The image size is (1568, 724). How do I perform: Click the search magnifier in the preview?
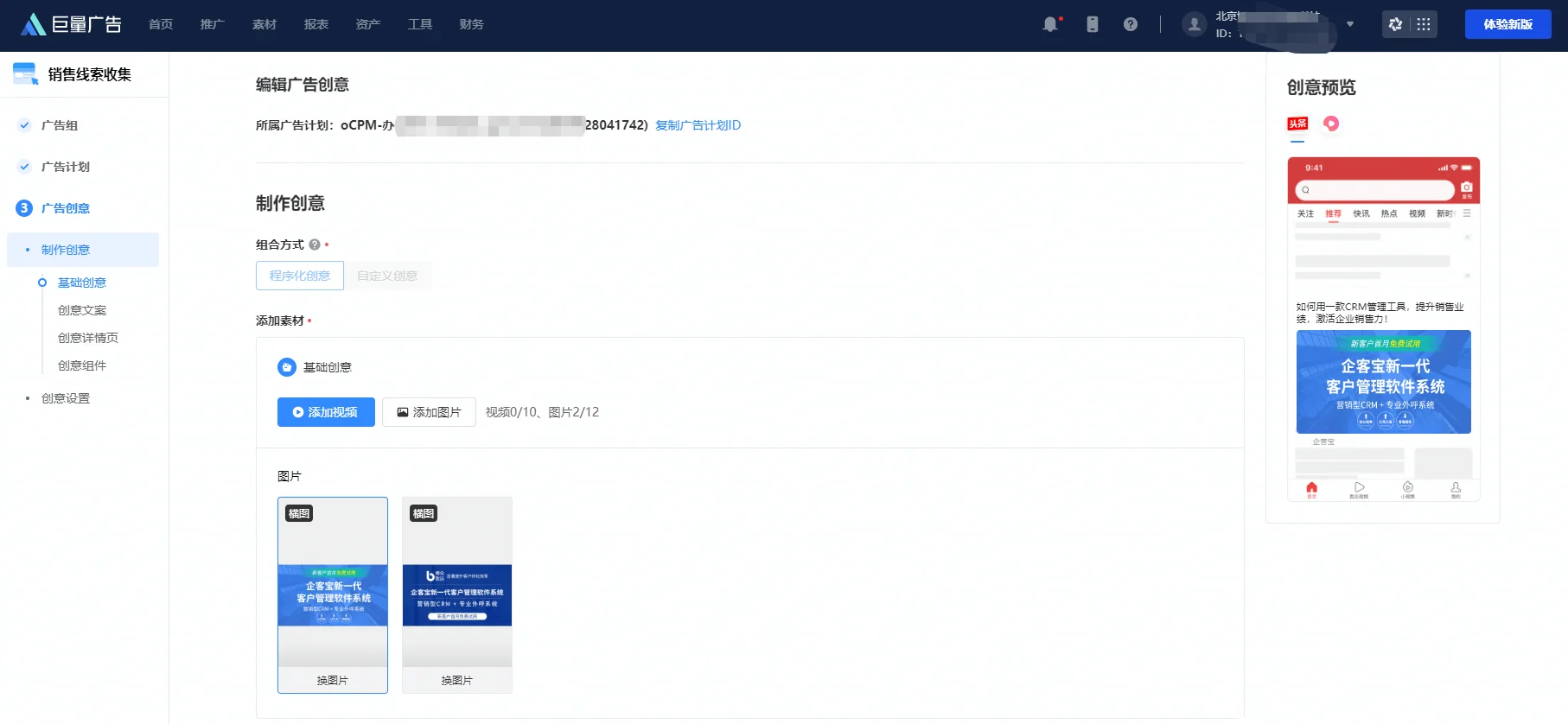1305,190
